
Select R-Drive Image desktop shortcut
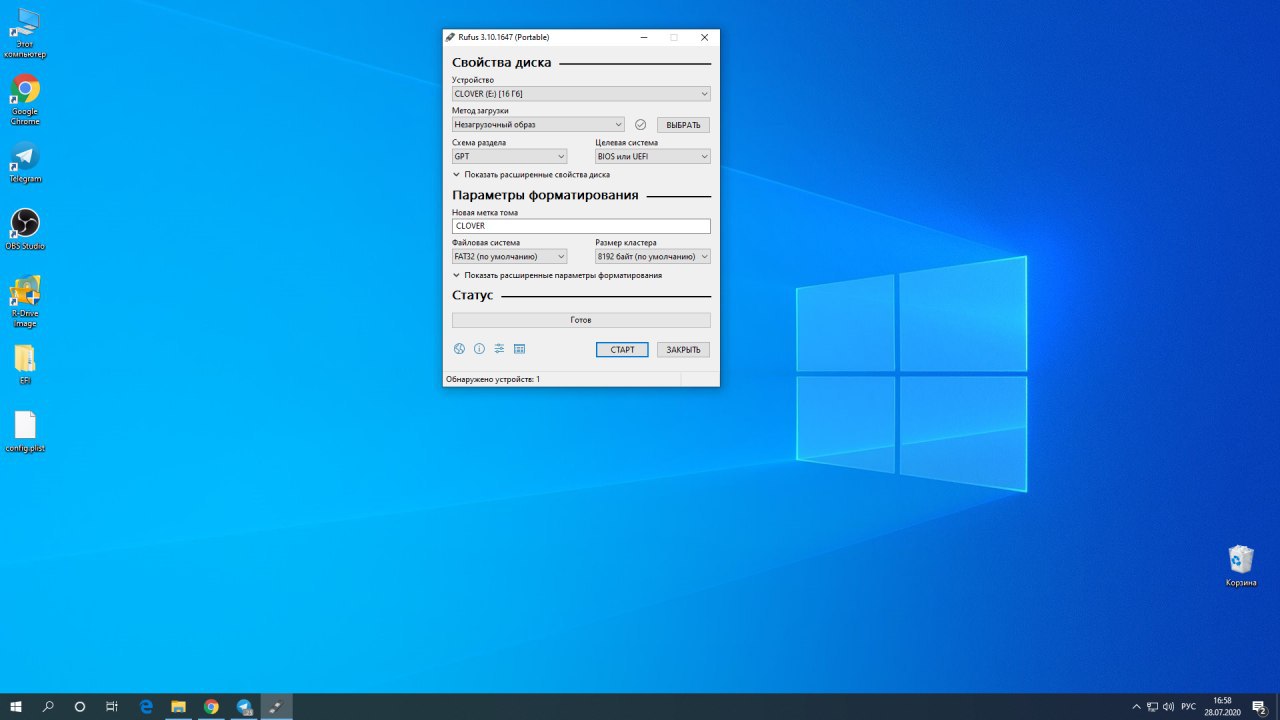pyautogui.click(x=25, y=302)
